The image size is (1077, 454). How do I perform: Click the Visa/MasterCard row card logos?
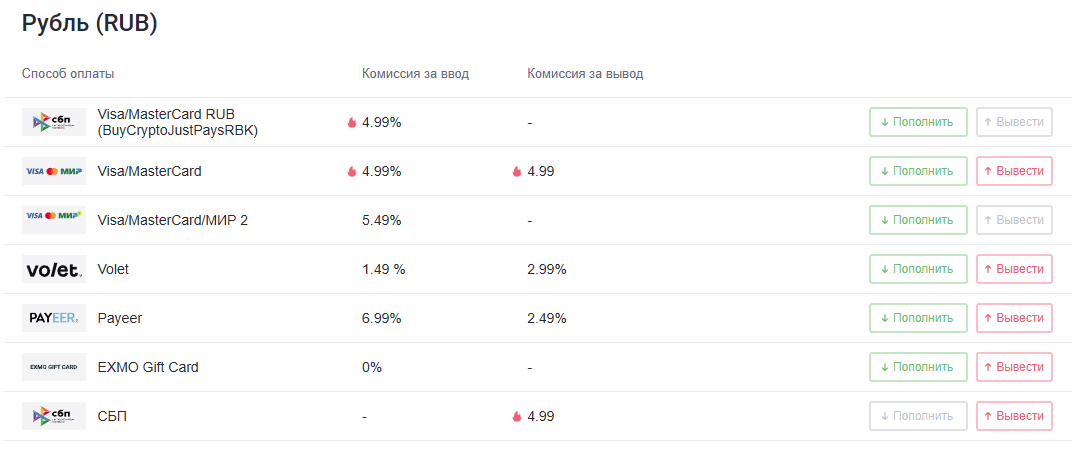[54, 171]
